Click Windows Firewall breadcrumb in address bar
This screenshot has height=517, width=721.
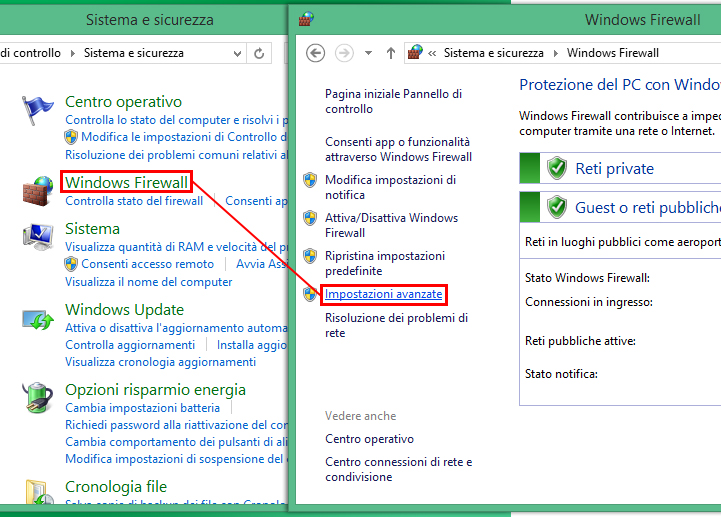tap(612, 53)
